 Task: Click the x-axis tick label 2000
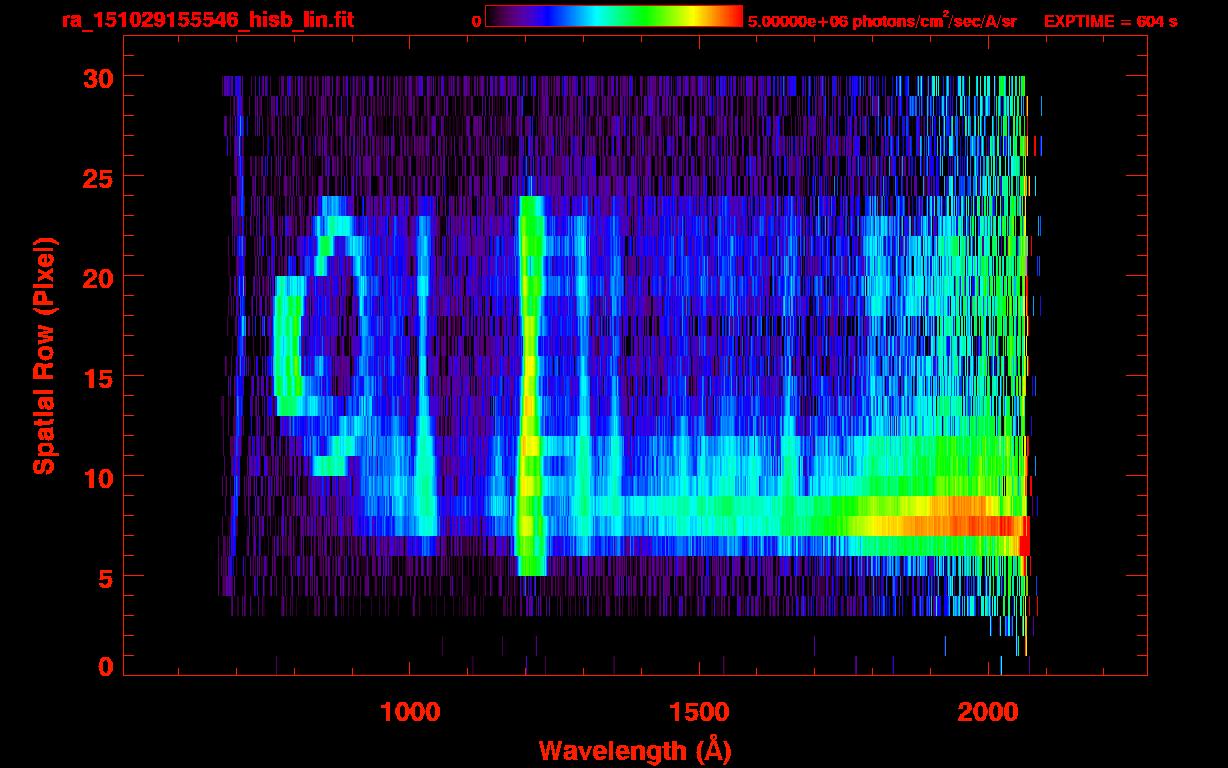[989, 712]
